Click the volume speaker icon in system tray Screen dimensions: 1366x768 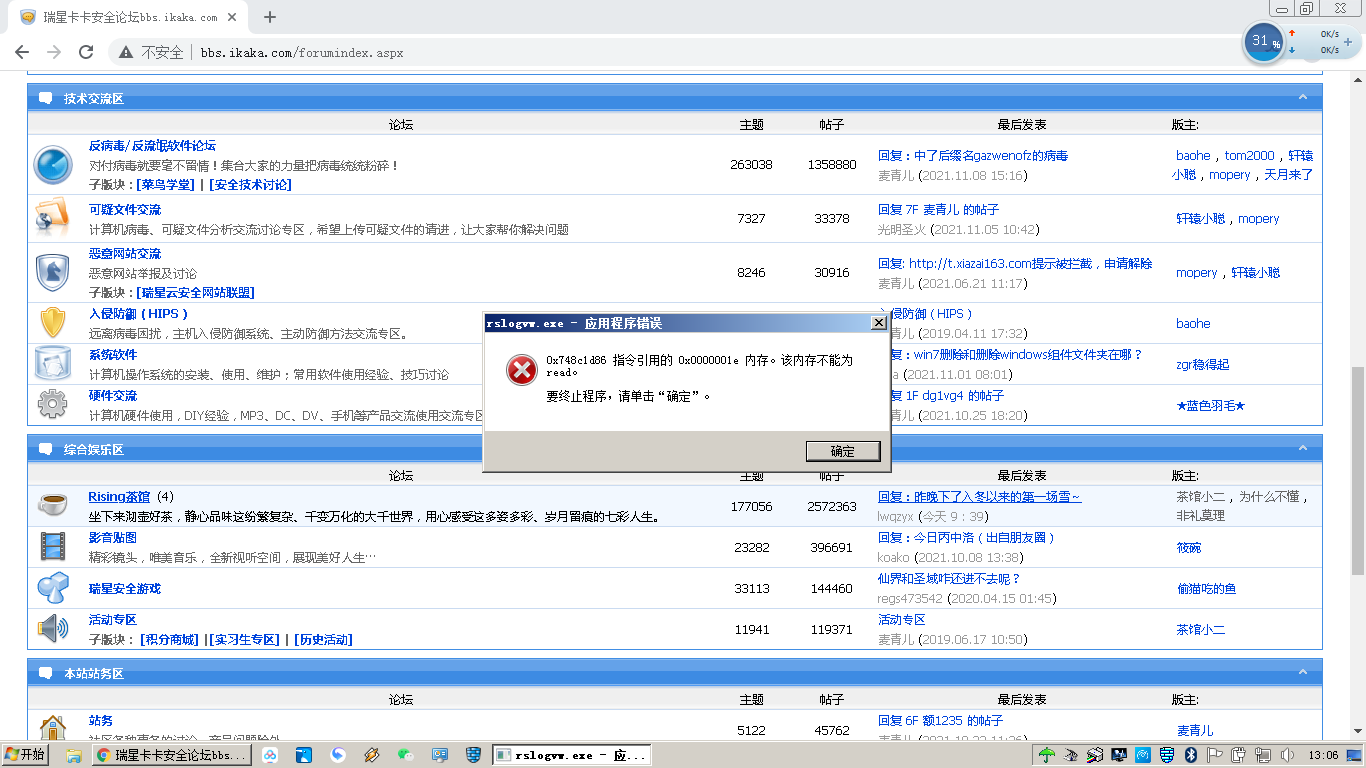[x=1287, y=755]
